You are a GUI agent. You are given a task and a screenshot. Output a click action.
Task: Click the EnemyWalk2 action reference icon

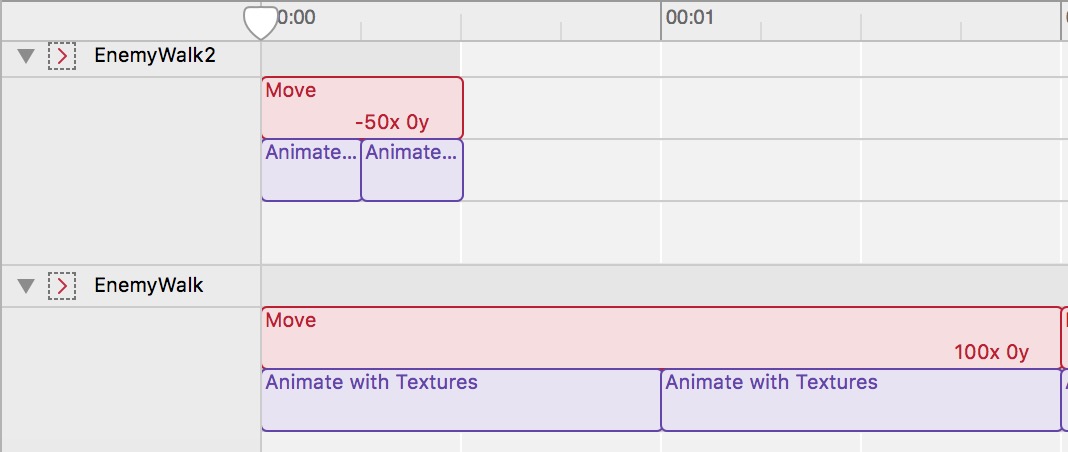coord(62,57)
